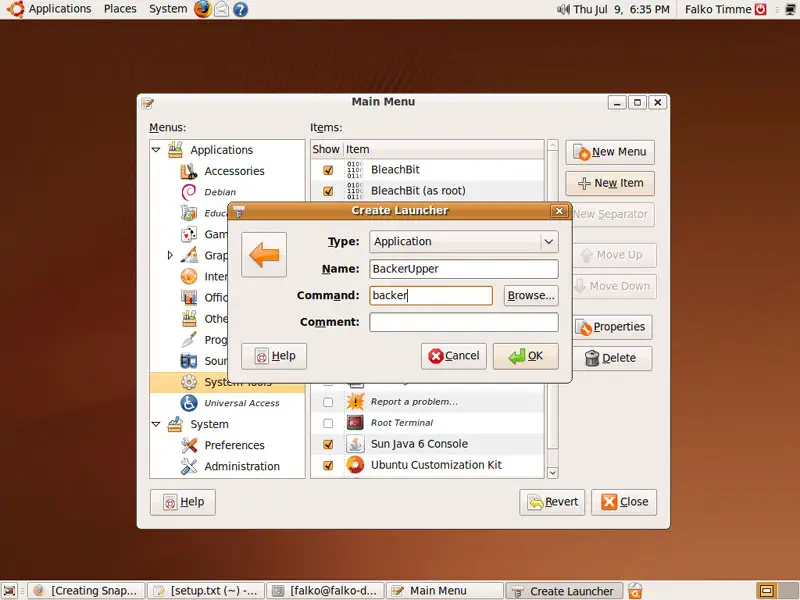
Task: Click the Ubuntu Customization Kit icon
Action: 355,465
